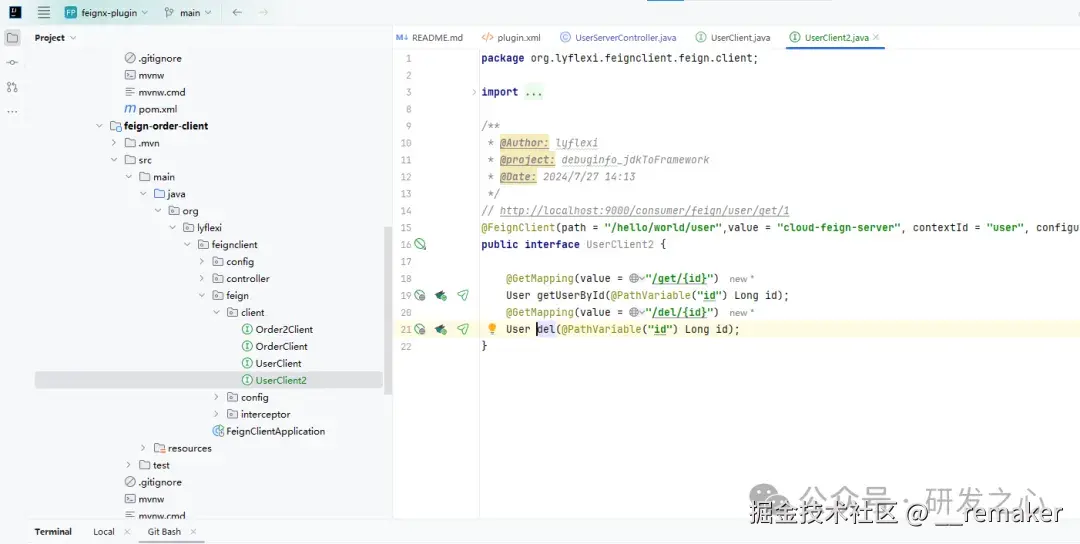
Task: Collapse the lyflexi package
Action: (172, 228)
